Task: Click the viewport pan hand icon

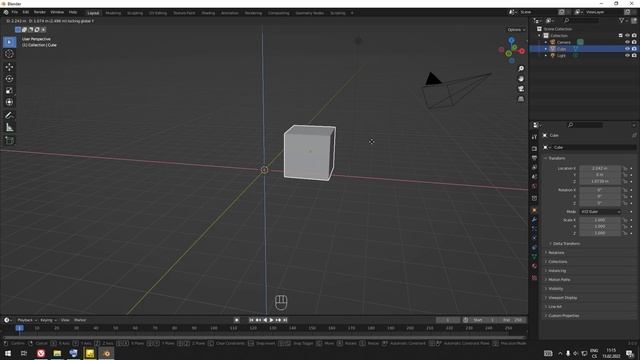Action: (521, 79)
